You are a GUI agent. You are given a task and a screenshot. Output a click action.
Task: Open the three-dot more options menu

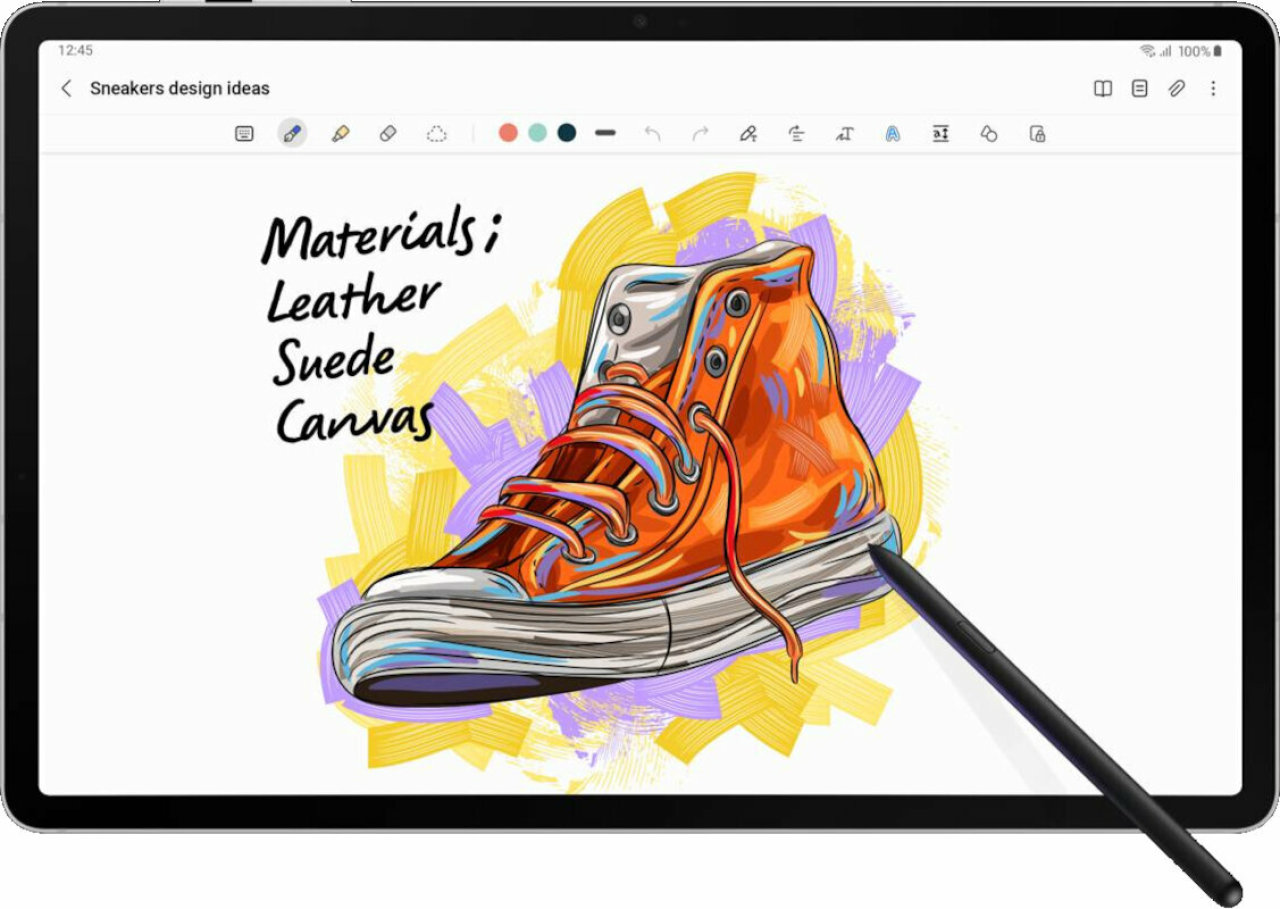[1213, 88]
